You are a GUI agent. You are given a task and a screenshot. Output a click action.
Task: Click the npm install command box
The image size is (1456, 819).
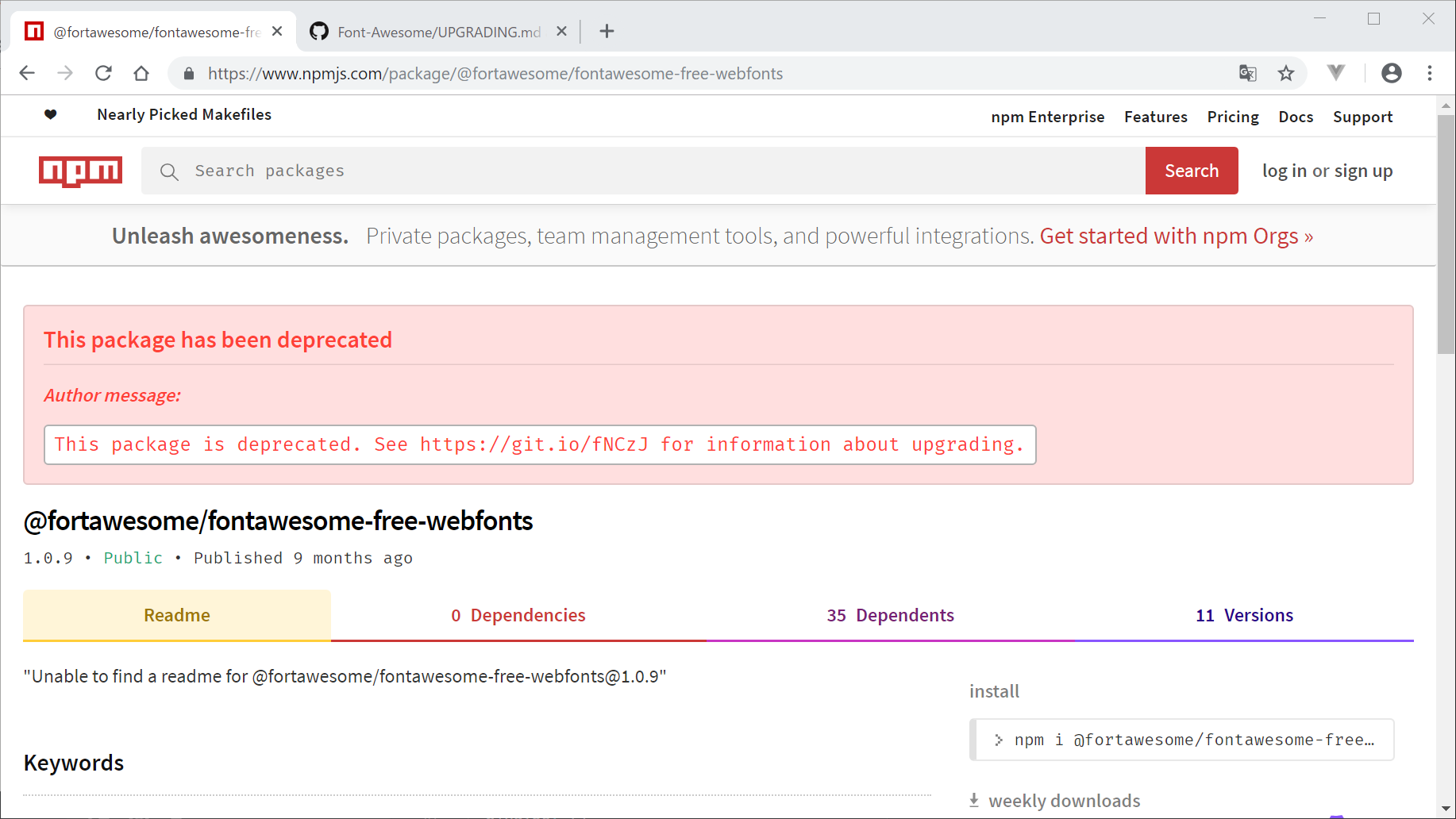(x=1182, y=740)
